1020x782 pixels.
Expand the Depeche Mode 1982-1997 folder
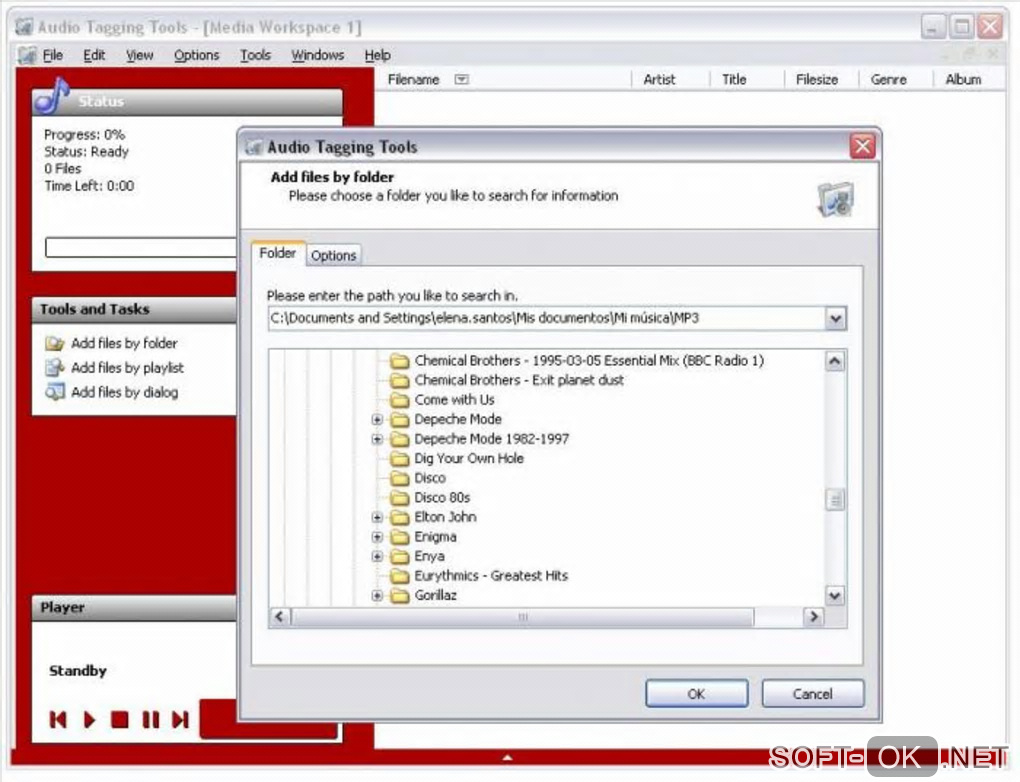click(x=377, y=439)
